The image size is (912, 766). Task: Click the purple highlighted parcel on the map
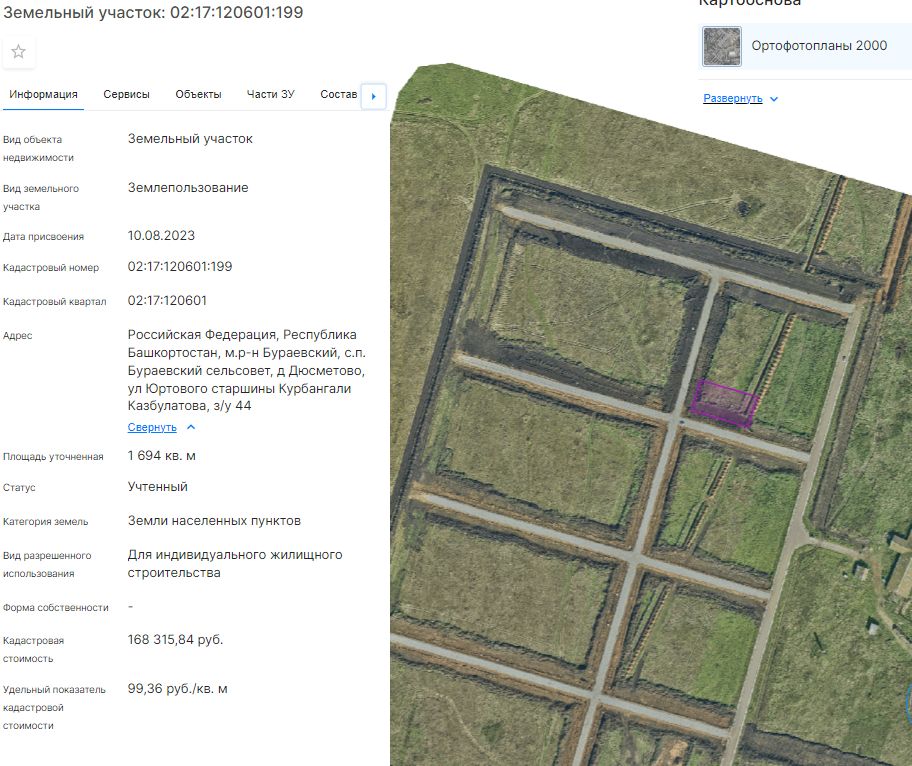point(725,403)
